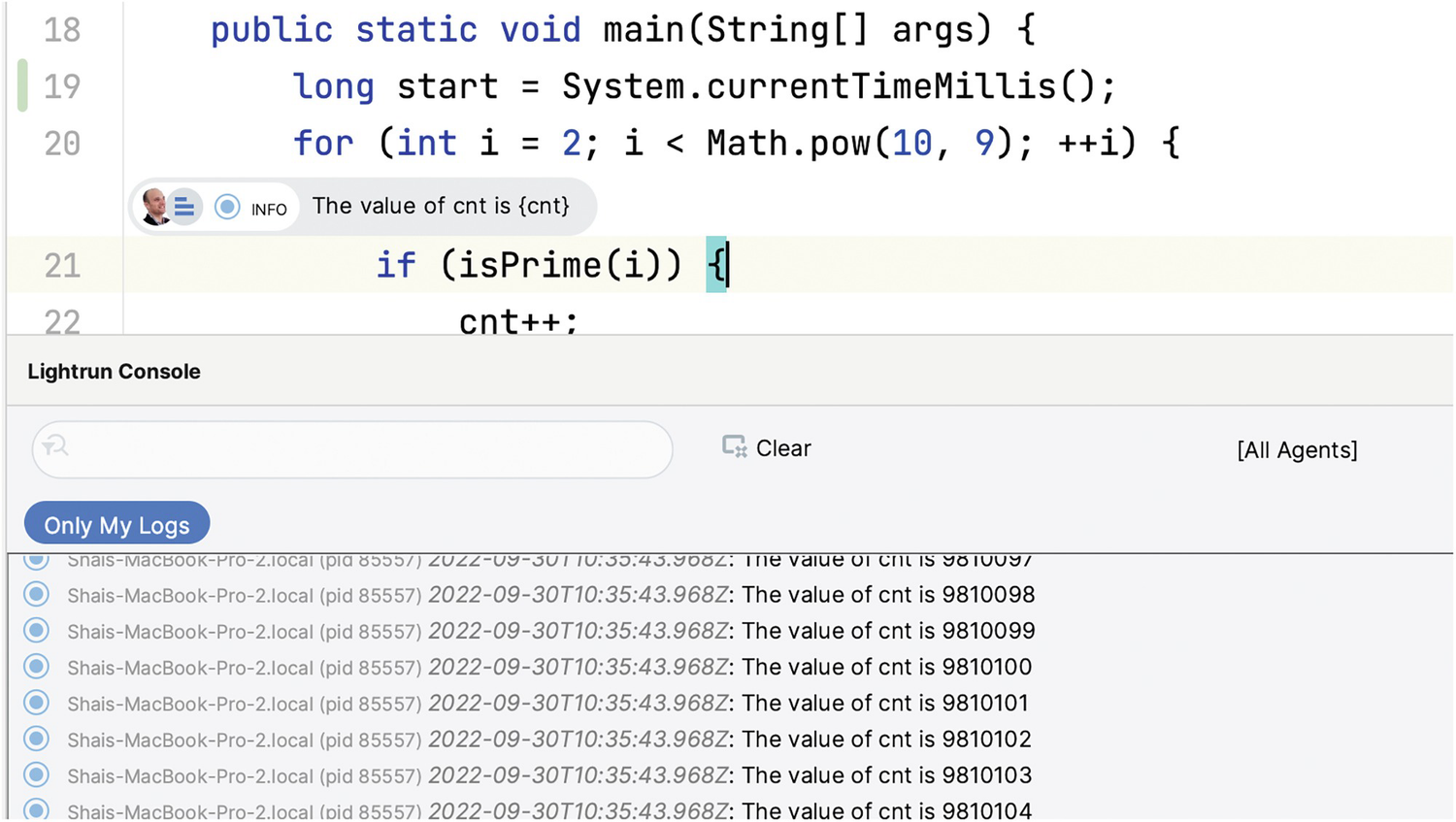Select the log entry with cnt 9810102
Viewport: 1456px width, 822px height.
tap(548, 740)
